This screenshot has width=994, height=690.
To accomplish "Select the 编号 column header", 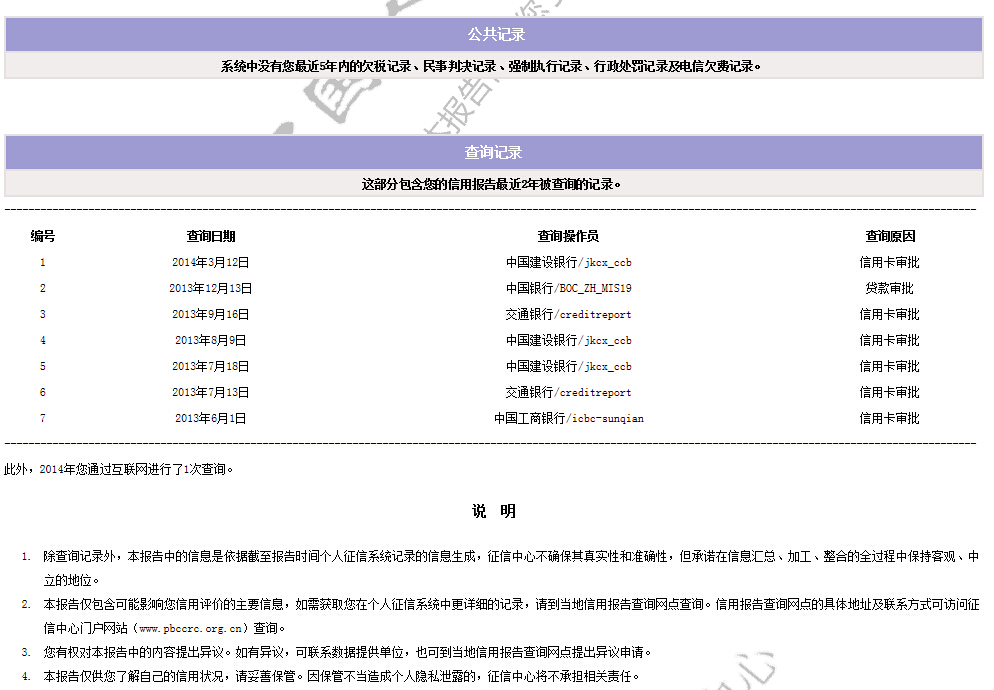I will tap(42, 236).
